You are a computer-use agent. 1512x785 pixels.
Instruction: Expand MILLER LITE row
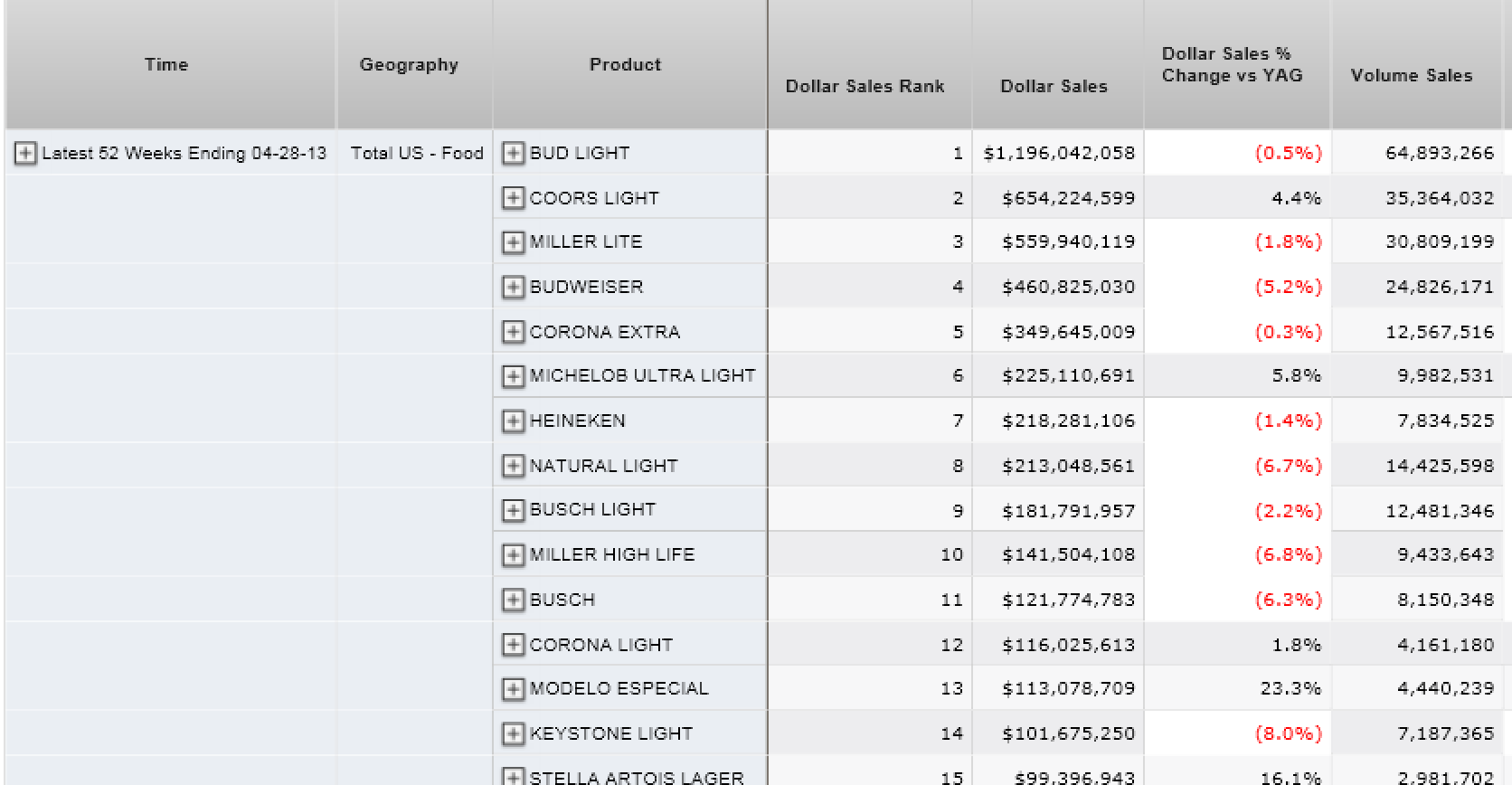pos(513,241)
